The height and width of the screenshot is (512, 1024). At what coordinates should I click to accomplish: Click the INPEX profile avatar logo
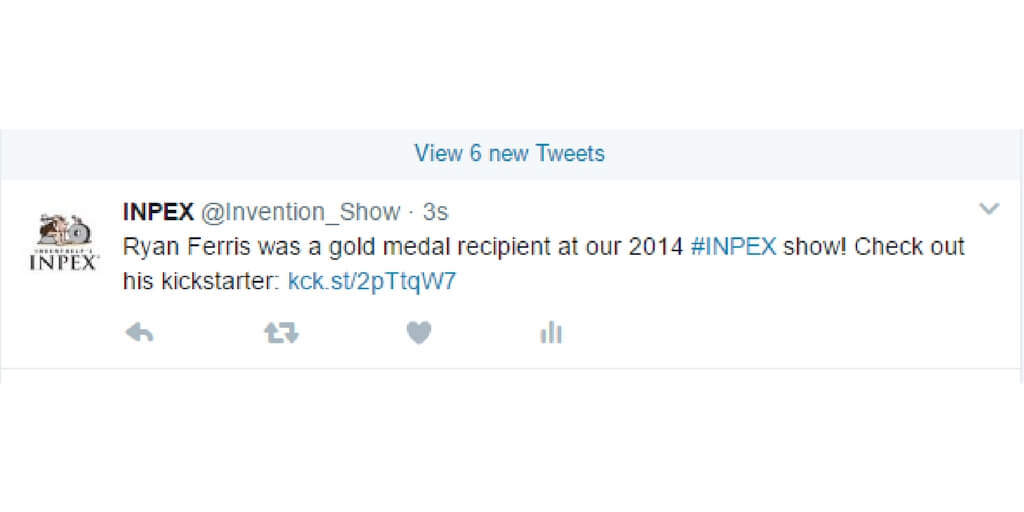pos(65,243)
